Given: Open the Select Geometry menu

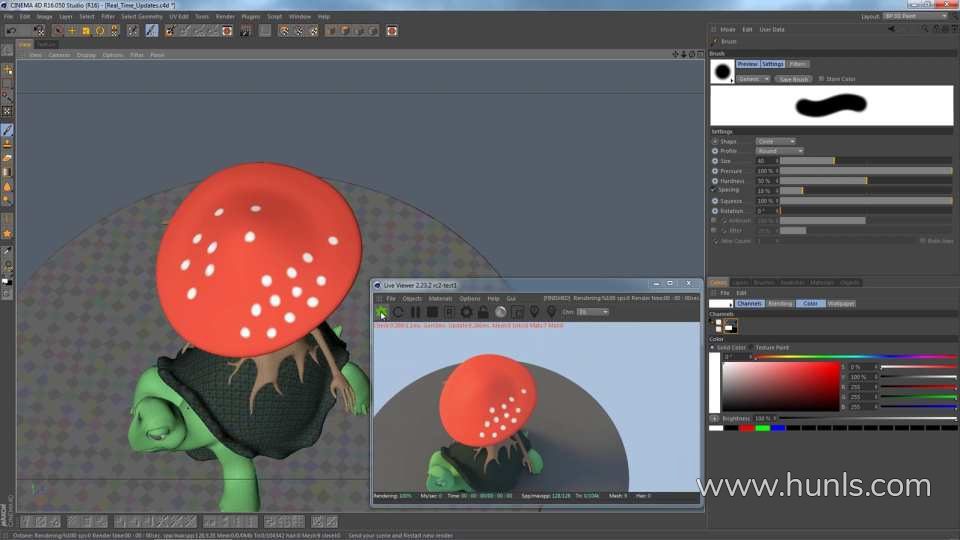Looking at the screenshot, I should [142, 17].
